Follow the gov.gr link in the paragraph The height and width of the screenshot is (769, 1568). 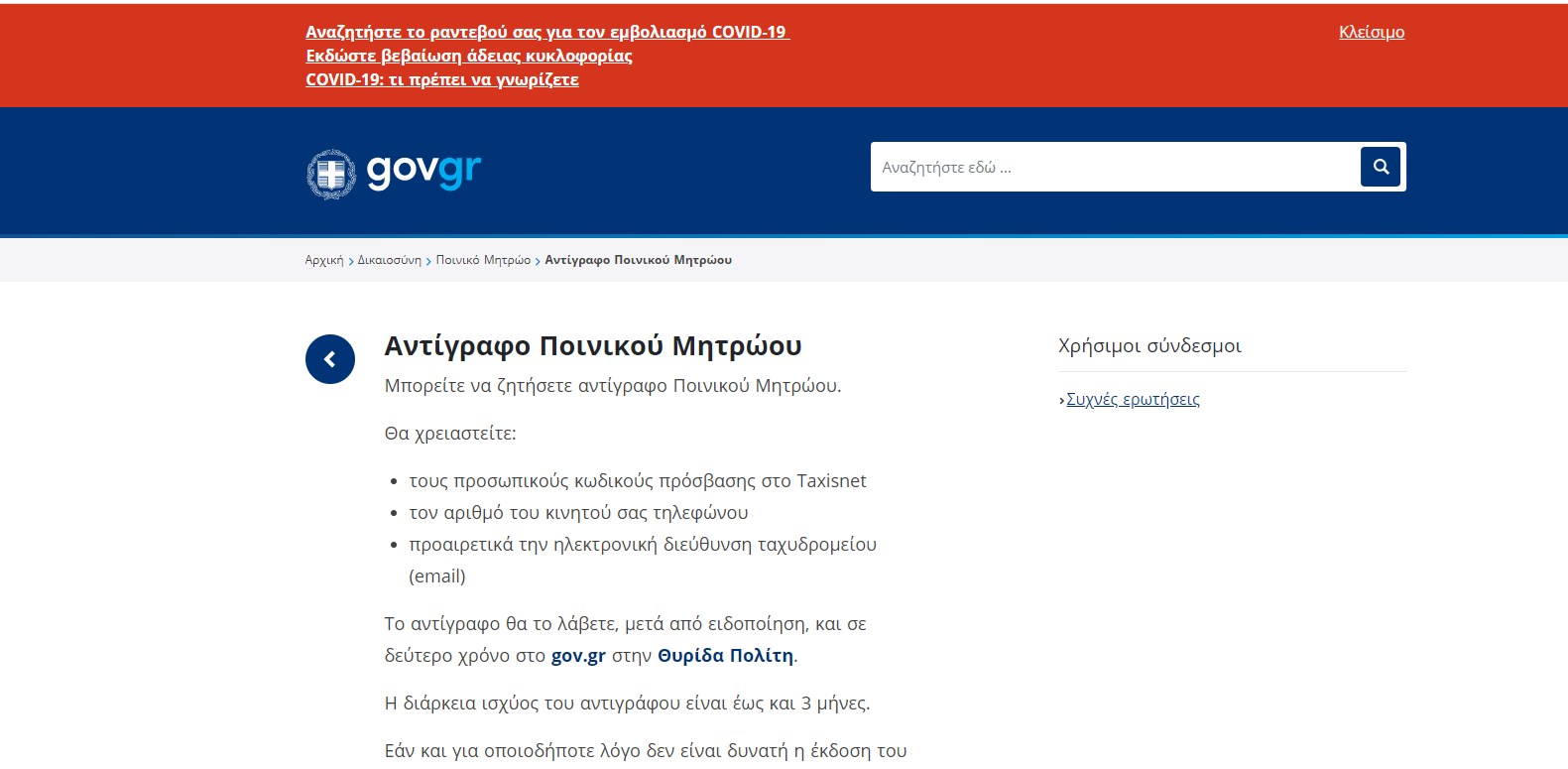(x=578, y=656)
